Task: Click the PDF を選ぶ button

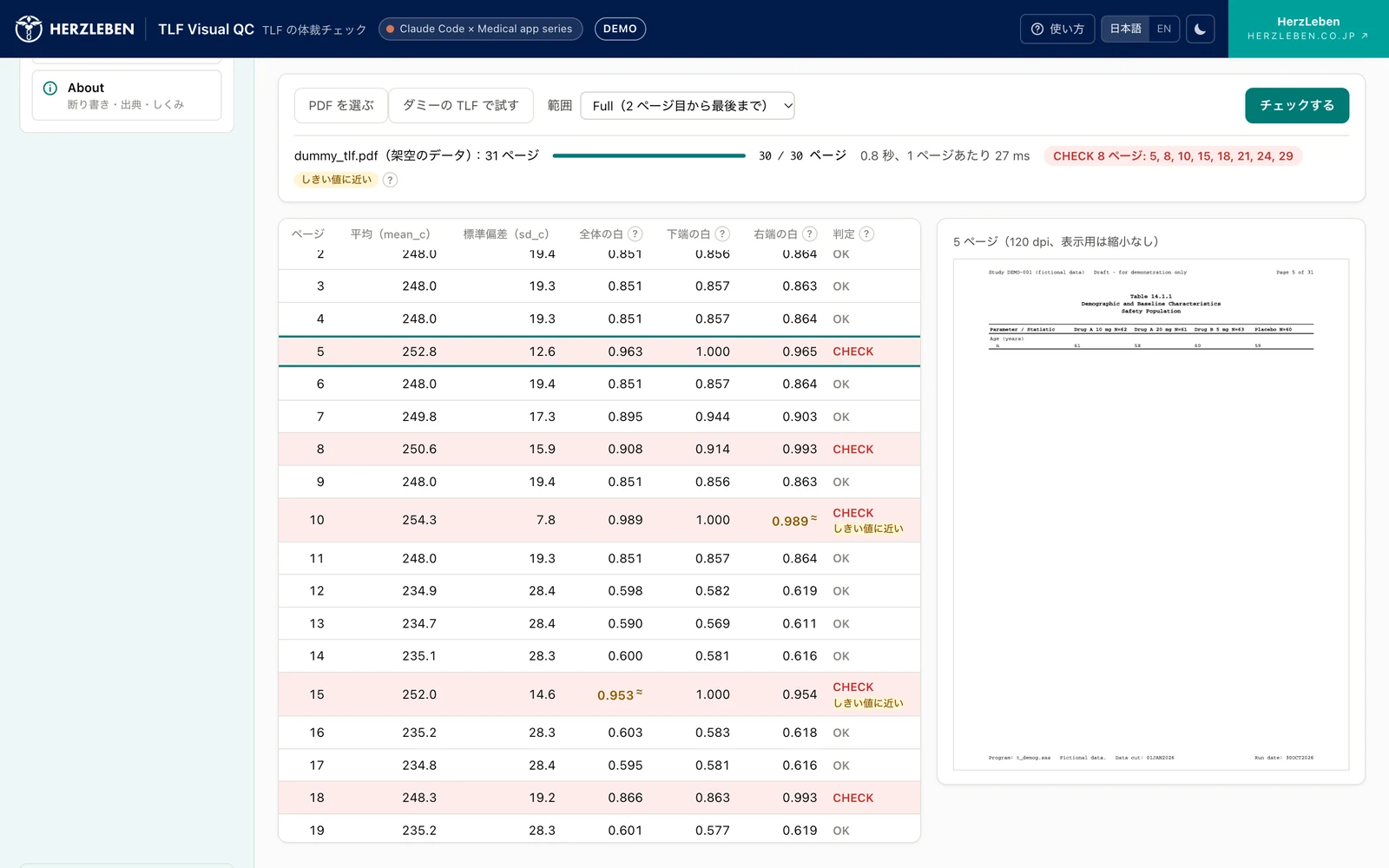Action: point(341,105)
